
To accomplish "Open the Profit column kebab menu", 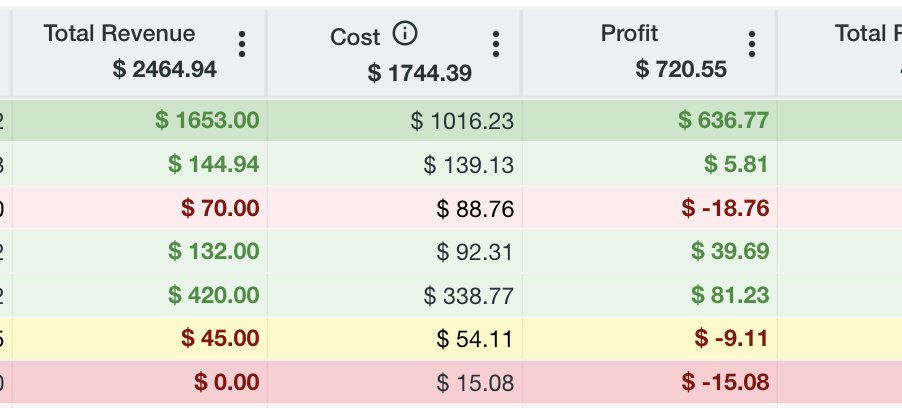I will point(751,44).
